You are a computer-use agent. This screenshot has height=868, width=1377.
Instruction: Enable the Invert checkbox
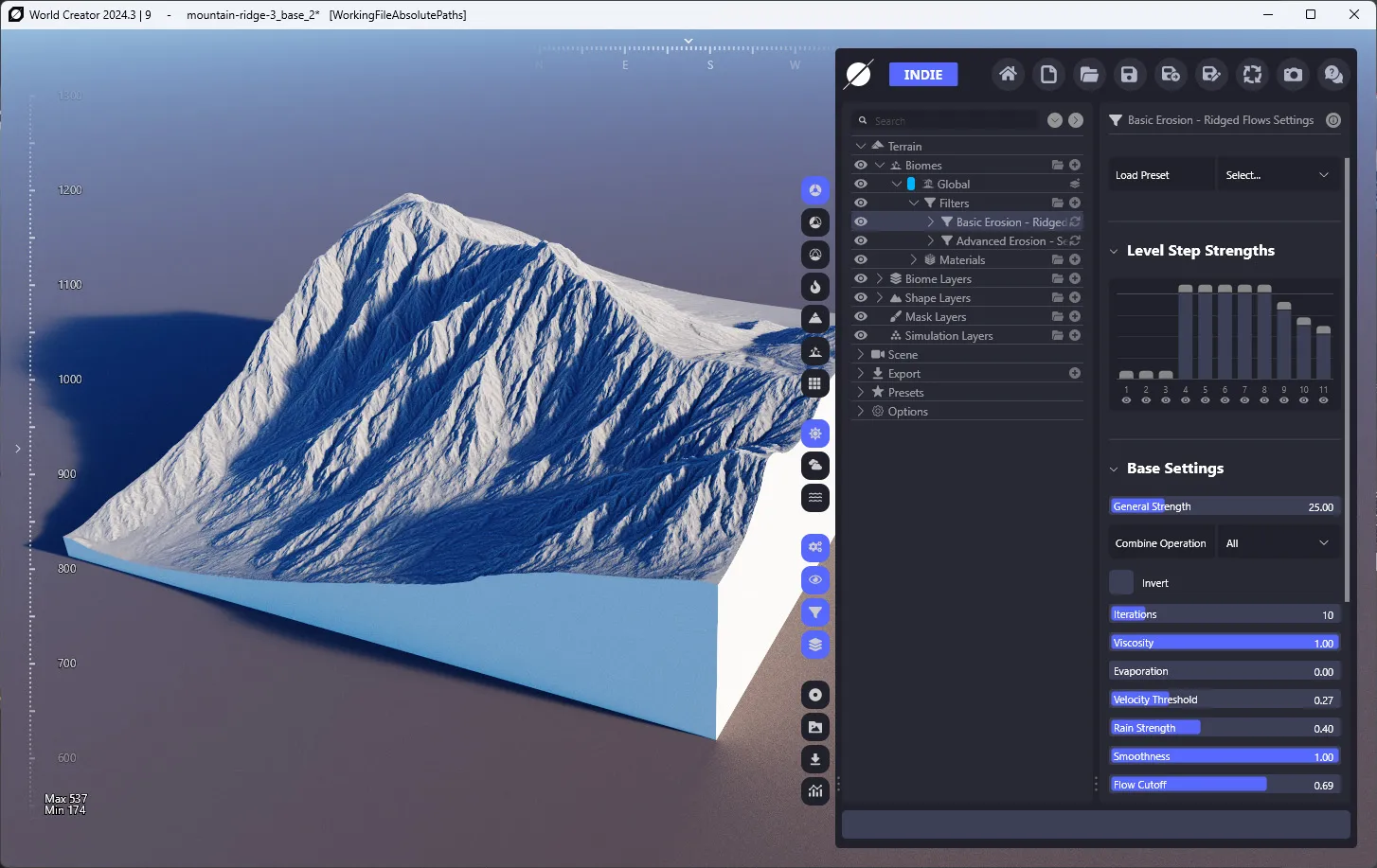click(x=1121, y=582)
